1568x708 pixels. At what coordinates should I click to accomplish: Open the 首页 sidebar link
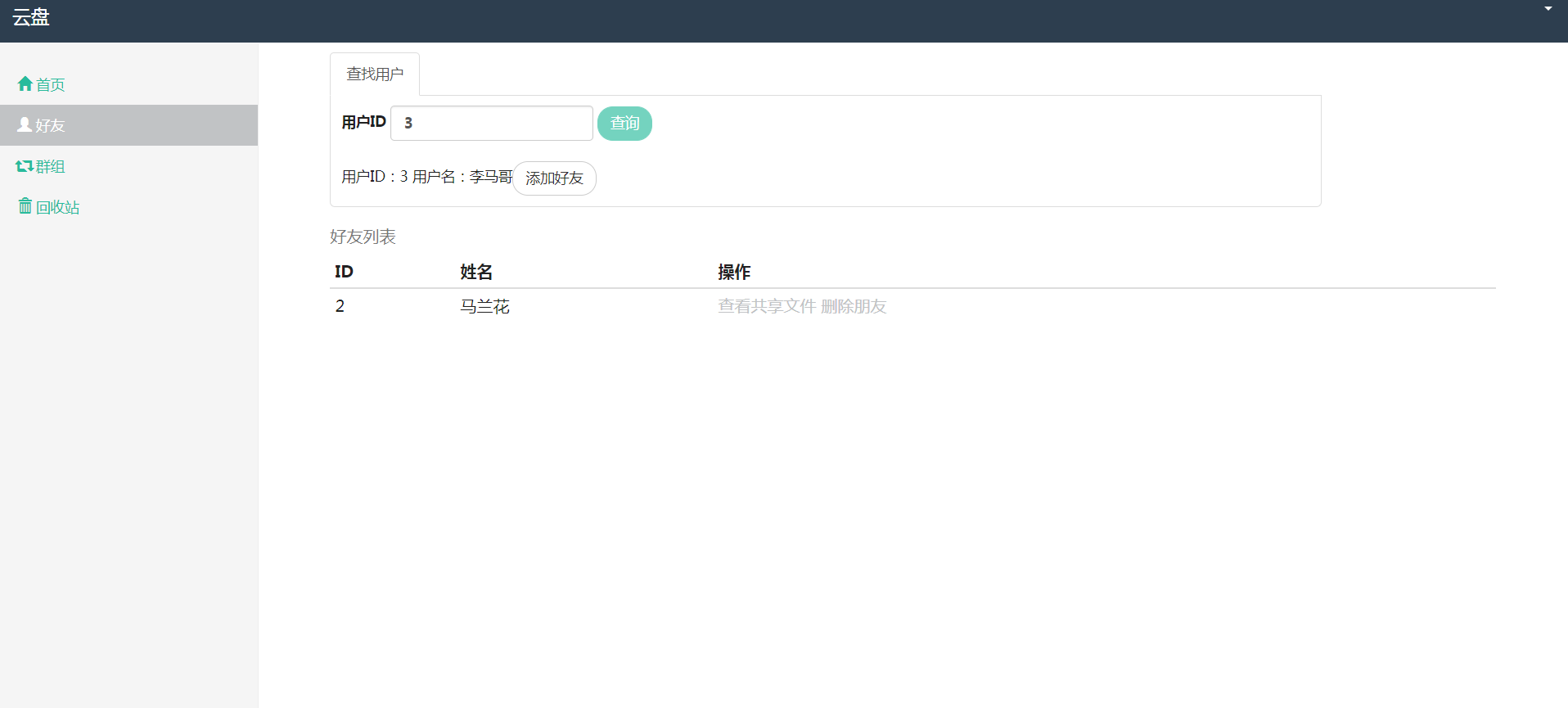50,84
